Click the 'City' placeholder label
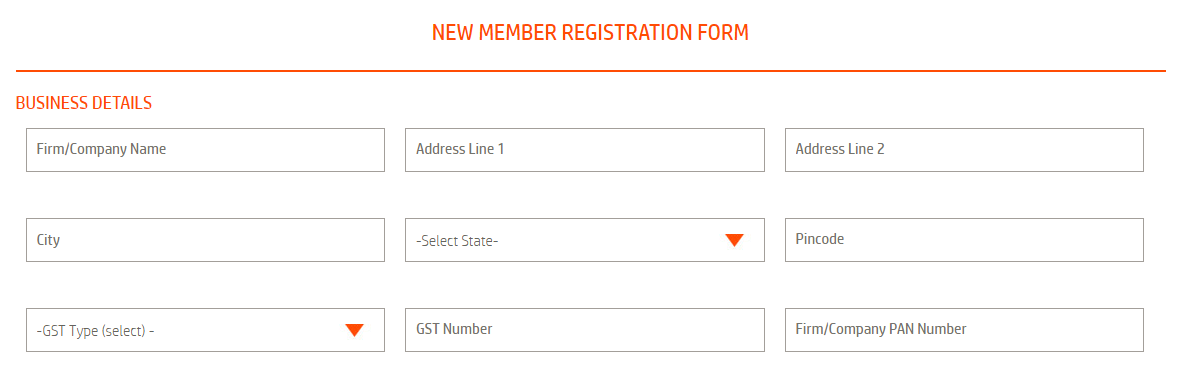 pos(48,241)
